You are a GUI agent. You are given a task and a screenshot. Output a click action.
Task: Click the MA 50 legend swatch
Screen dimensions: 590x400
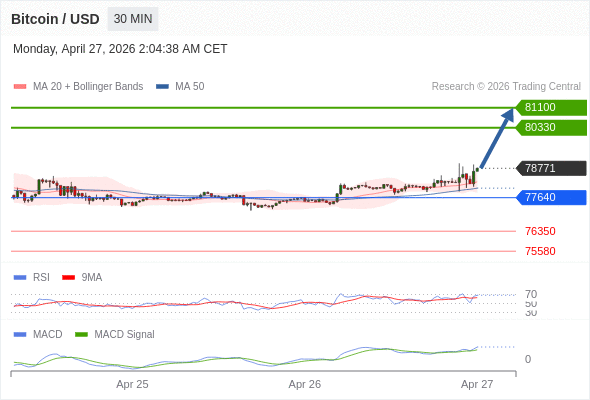162,87
